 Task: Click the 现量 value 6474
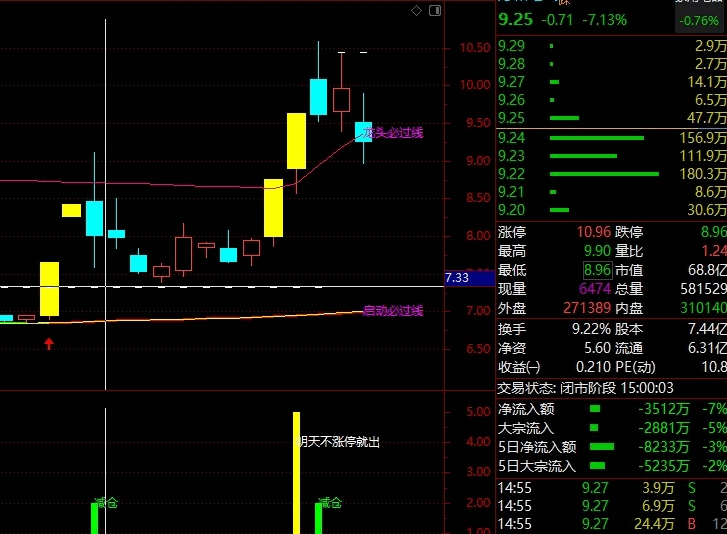(x=595, y=289)
